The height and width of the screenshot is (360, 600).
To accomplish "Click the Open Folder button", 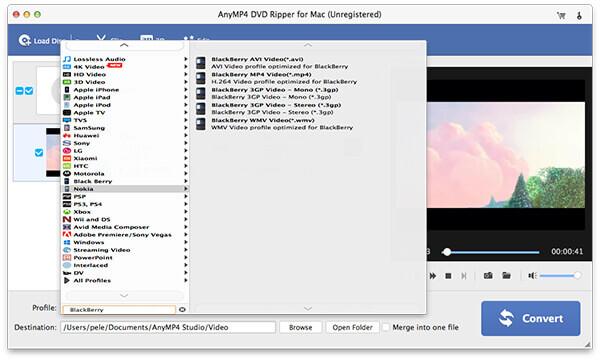I will 352,327.
